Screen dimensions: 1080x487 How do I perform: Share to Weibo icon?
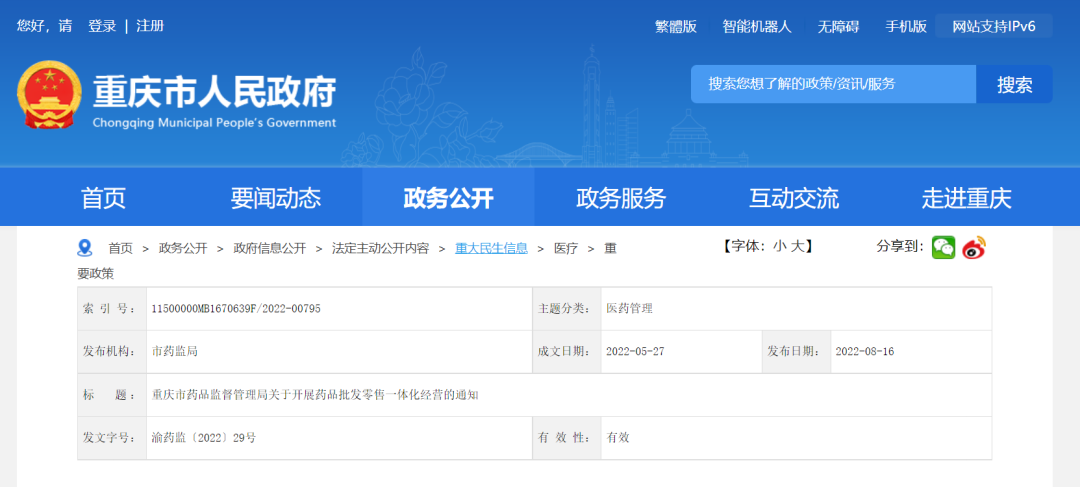point(974,247)
